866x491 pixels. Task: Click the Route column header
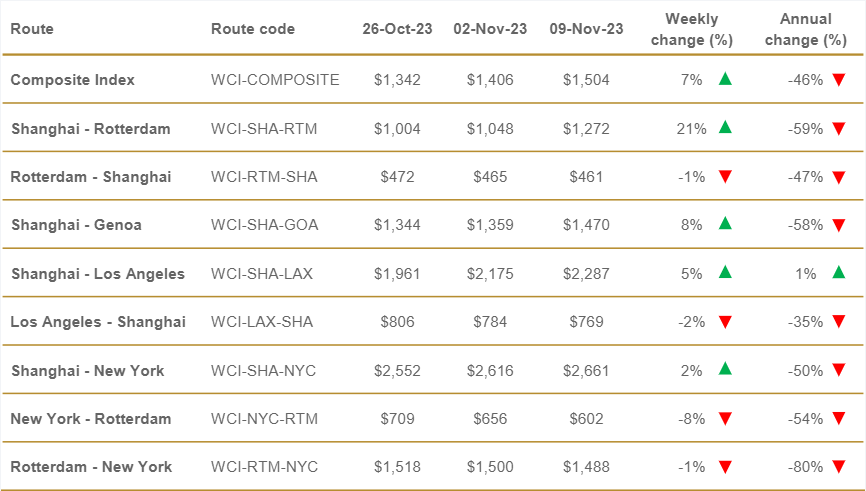32,29
